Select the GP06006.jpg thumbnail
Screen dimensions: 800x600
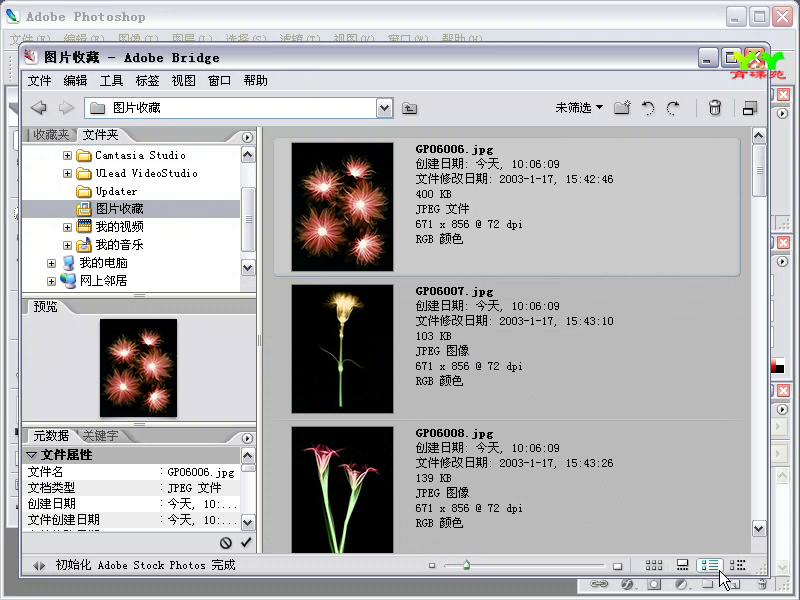[x=342, y=207]
